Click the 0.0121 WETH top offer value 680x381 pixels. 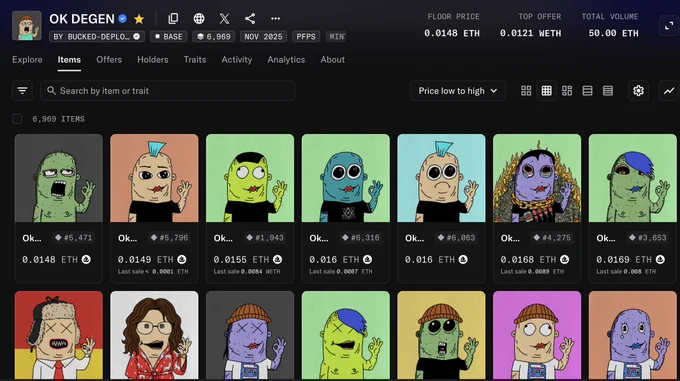(x=530, y=33)
